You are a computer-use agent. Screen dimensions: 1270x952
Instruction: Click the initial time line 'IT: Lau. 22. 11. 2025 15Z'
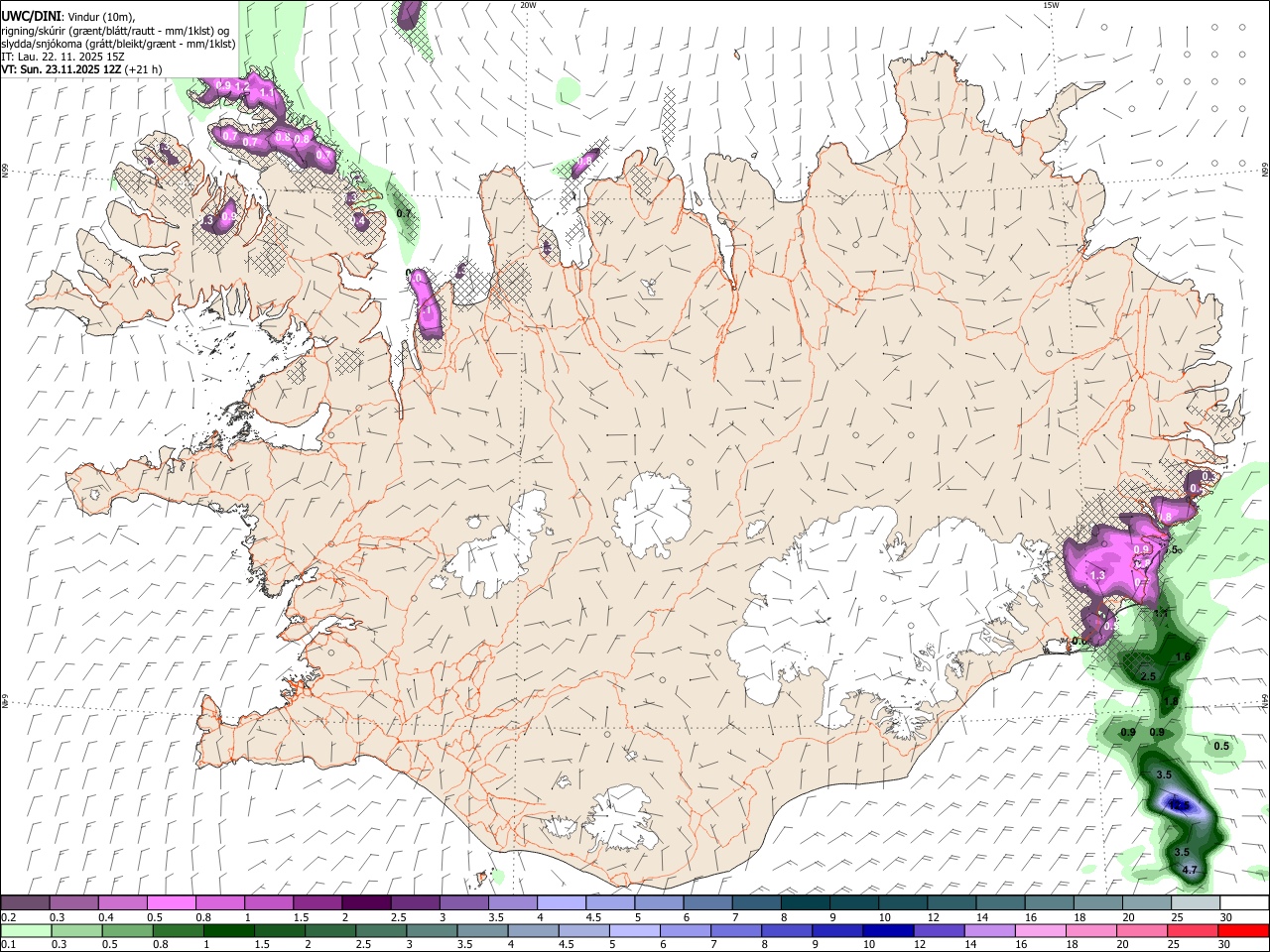coord(63,57)
